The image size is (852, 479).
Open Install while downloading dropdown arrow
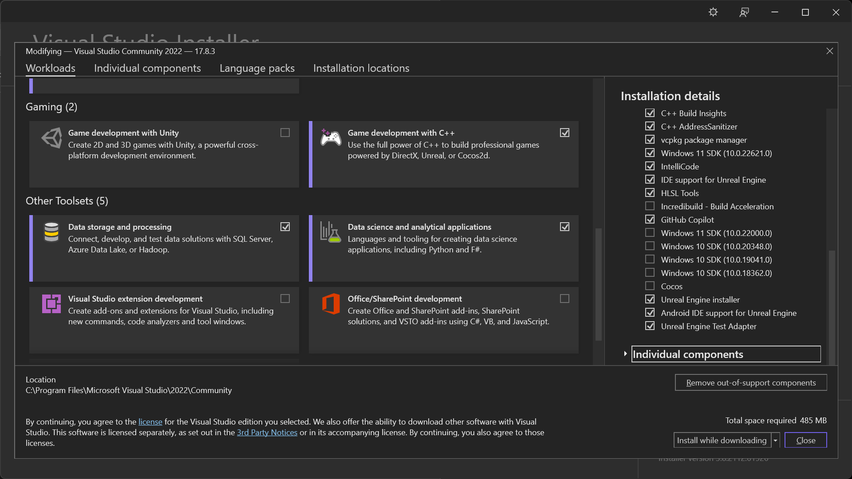775,440
